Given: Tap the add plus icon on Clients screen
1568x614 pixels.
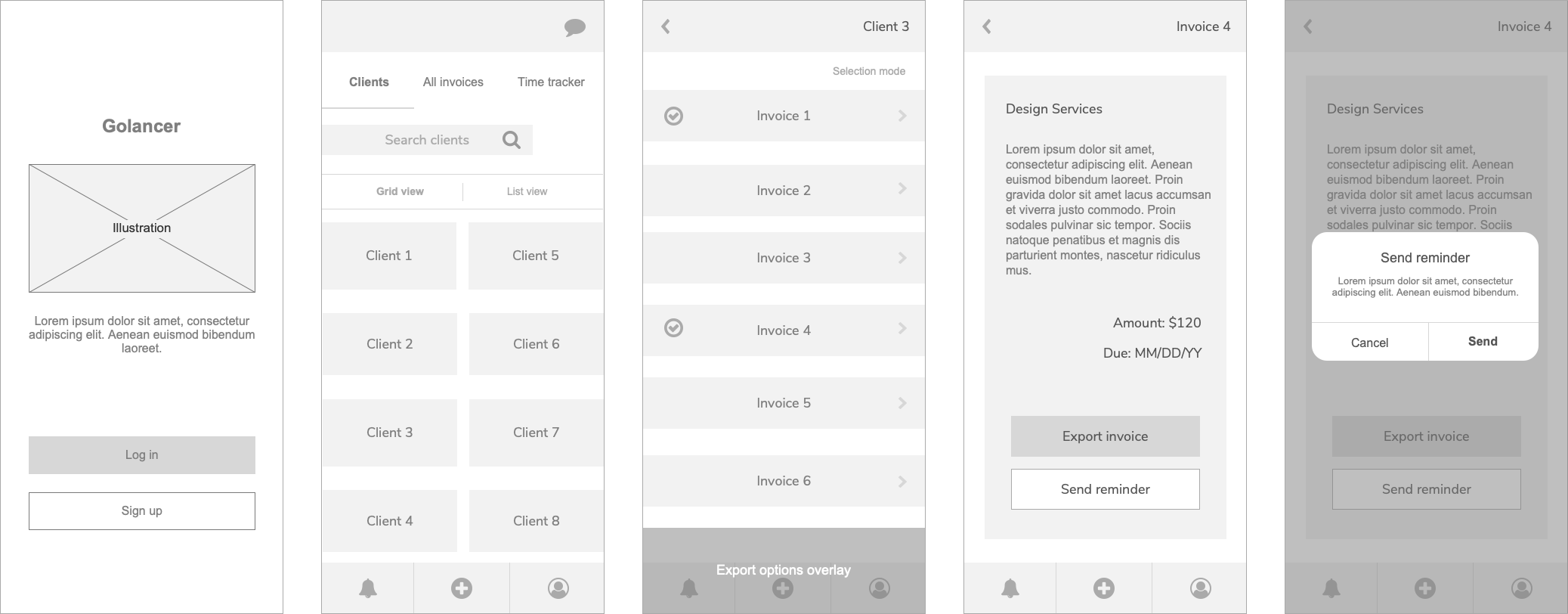Looking at the screenshot, I should tap(462, 588).
